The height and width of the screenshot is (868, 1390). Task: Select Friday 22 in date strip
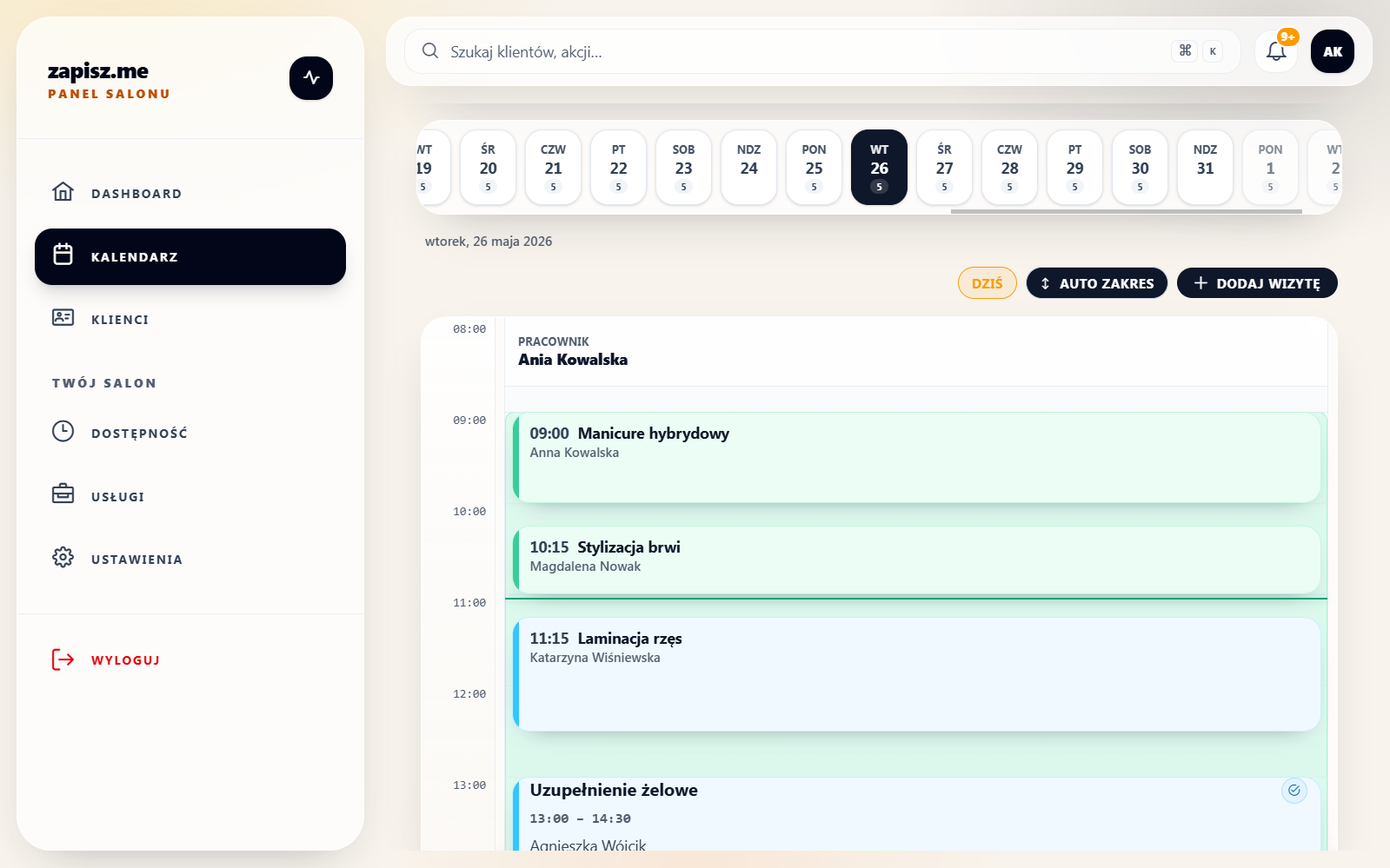pos(619,168)
